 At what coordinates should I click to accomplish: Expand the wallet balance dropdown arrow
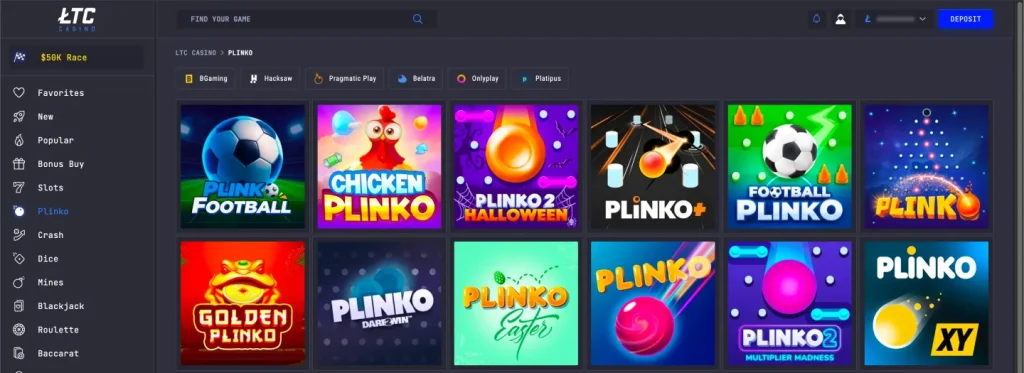click(922, 19)
